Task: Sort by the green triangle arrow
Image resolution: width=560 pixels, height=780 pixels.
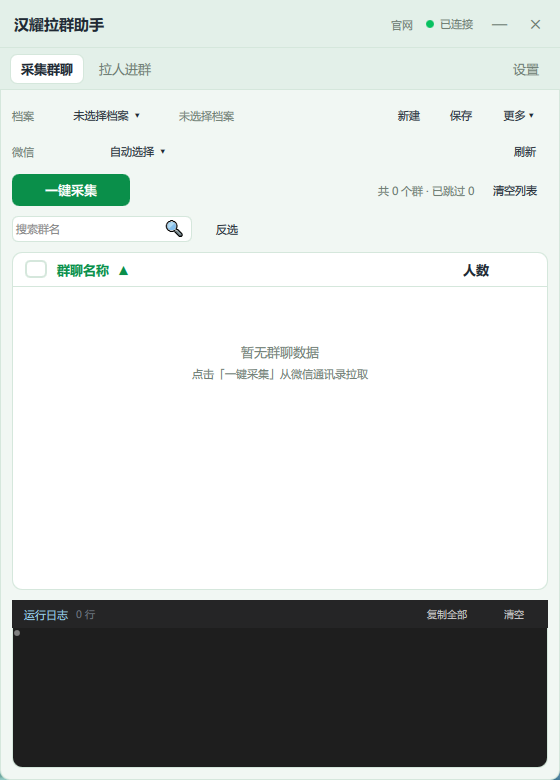Action: [123, 271]
